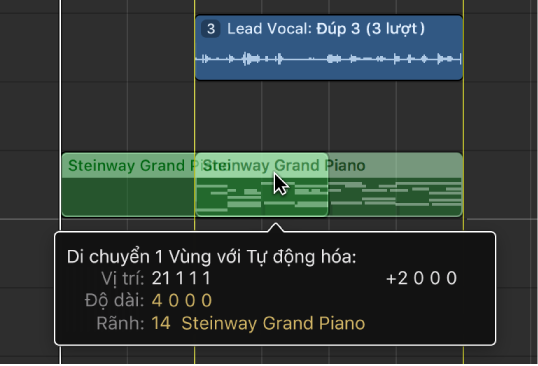Click the right yellow locator line above the help tag
The image size is (538, 366).
click(x=464, y=113)
